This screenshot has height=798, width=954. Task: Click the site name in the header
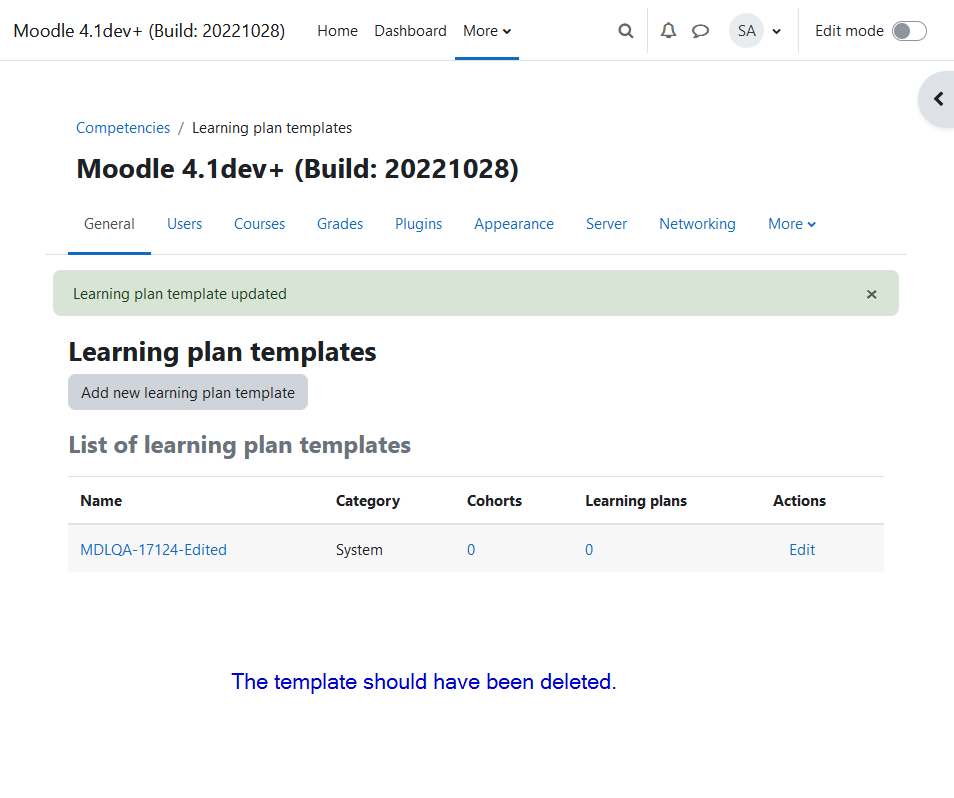coord(149,31)
